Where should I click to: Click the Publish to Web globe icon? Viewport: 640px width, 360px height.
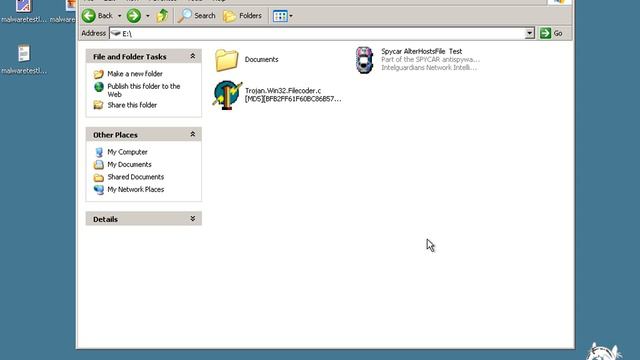point(99,87)
